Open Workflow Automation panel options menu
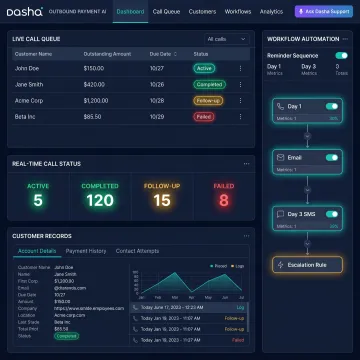The height and width of the screenshot is (360, 360). pyautogui.click(x=345, y=39)
